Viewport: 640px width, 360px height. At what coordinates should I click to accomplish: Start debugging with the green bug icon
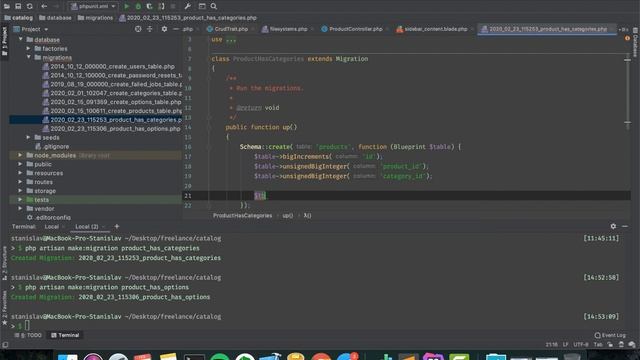(x=138, y=6)
